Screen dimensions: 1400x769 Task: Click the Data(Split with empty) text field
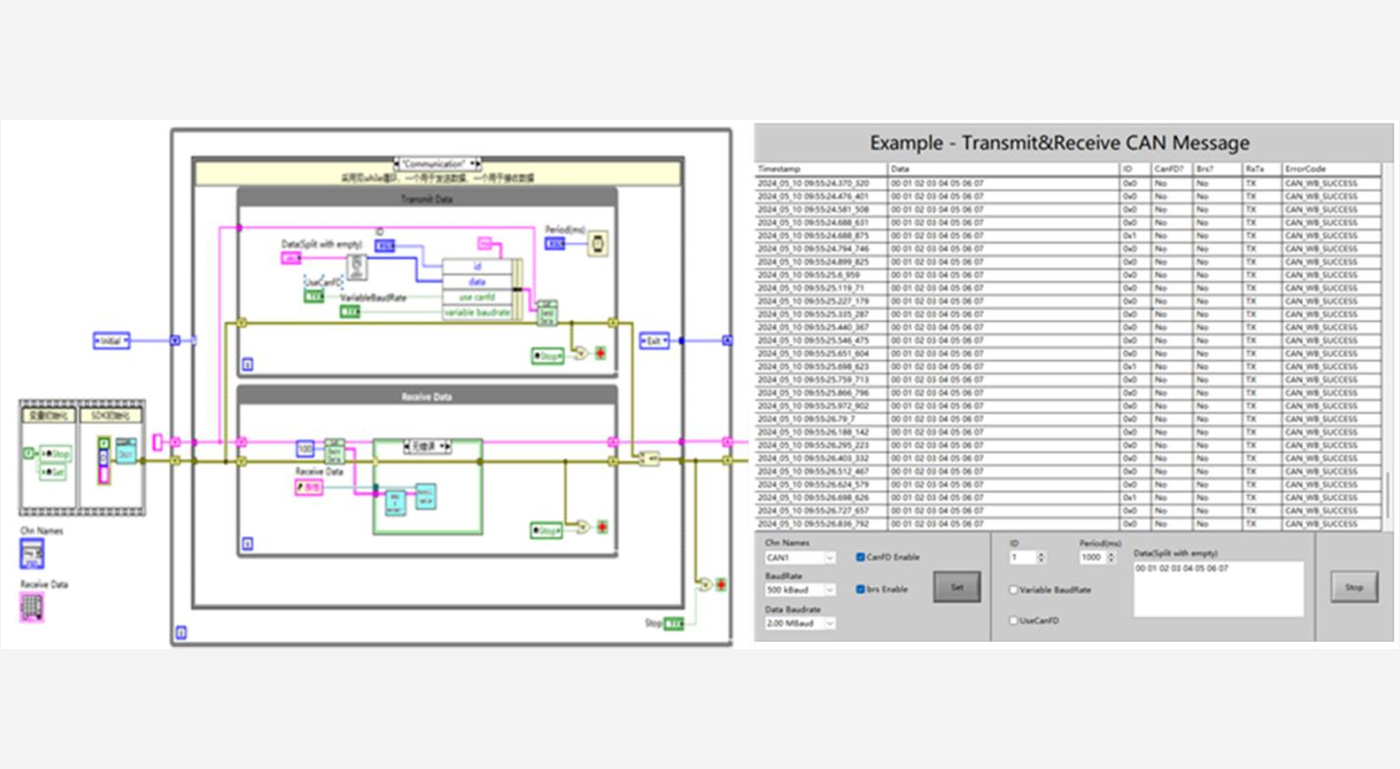coord(1217,589)
